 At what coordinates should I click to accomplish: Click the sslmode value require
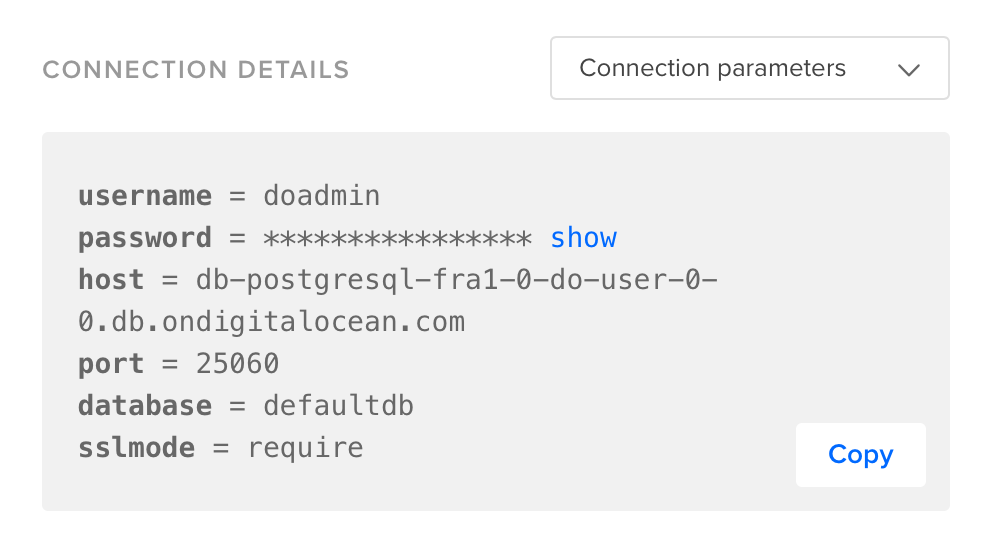[x=306, y=448]
